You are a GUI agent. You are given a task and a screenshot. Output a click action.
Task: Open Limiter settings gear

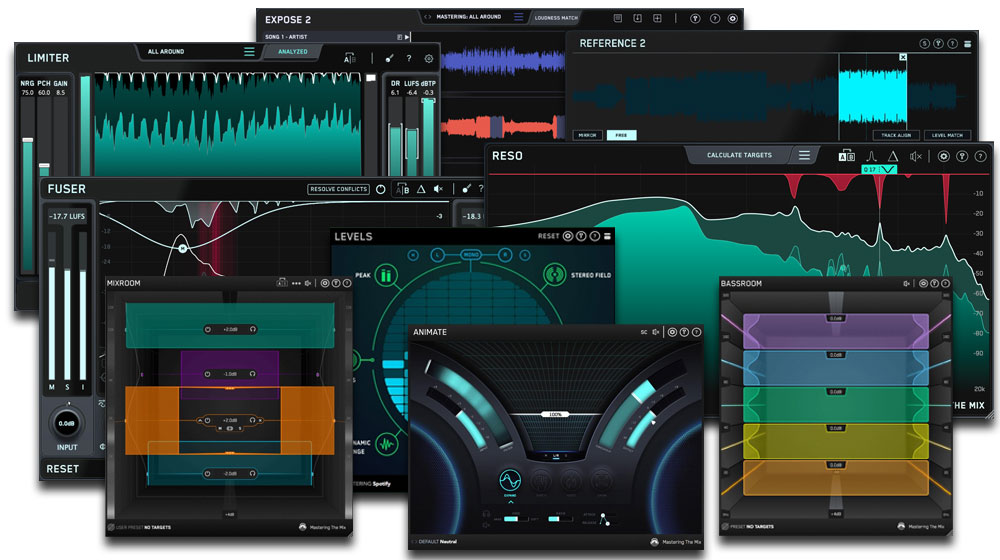[429, 58]
